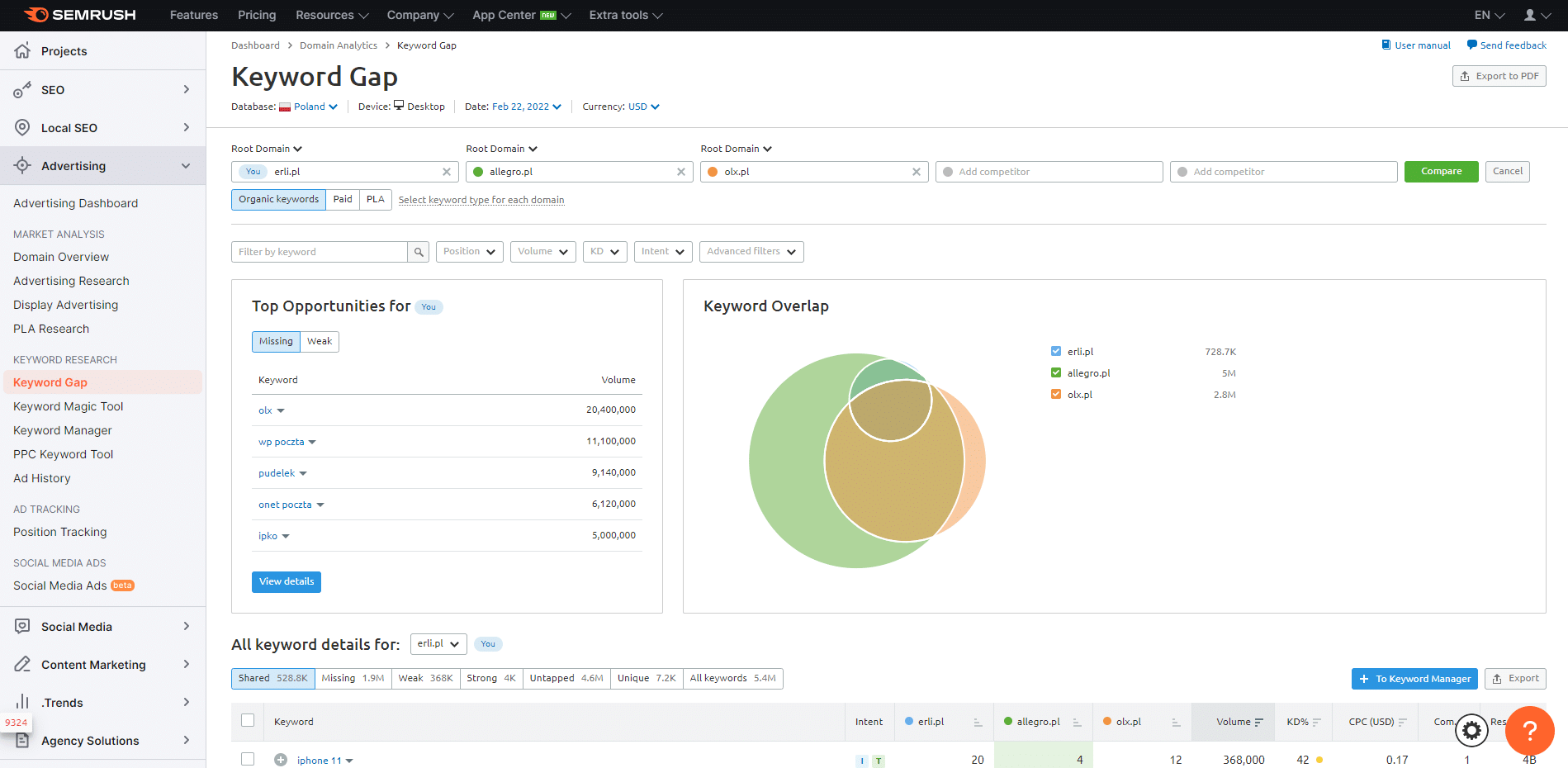Click the Send feedback chat icon

1471,45
